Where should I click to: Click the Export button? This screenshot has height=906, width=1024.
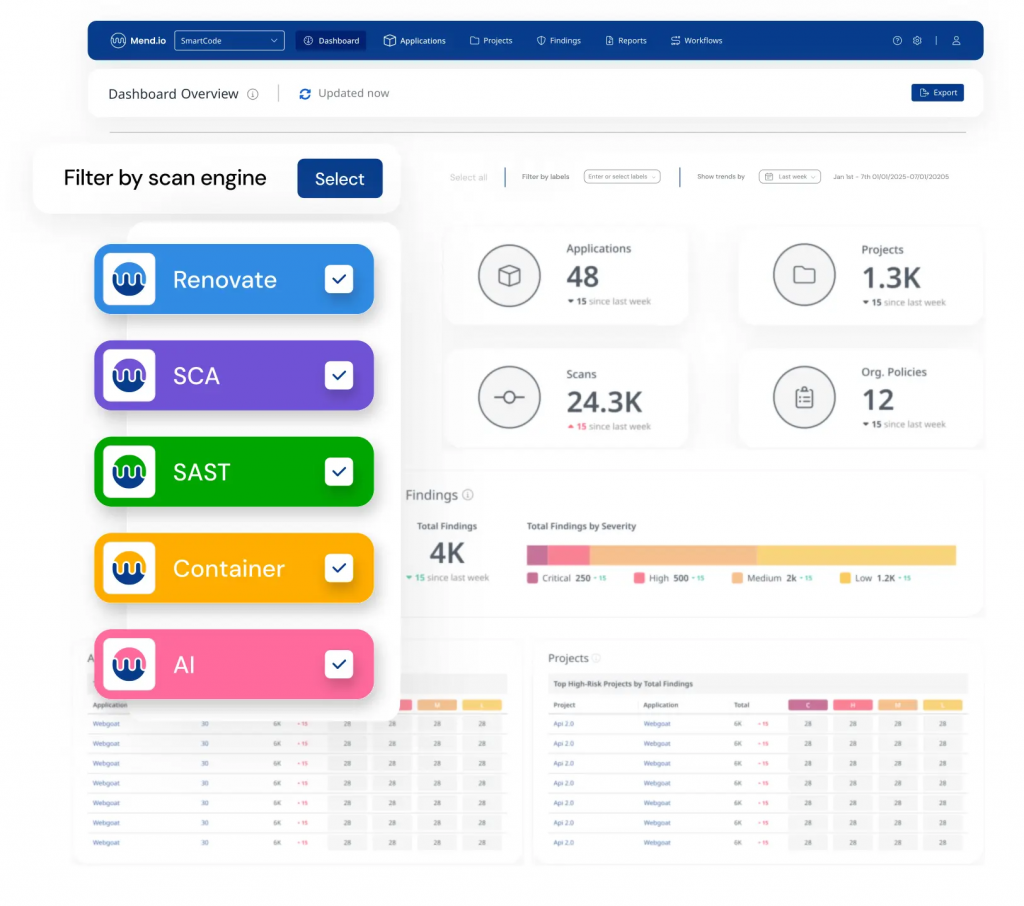[937, 92]
